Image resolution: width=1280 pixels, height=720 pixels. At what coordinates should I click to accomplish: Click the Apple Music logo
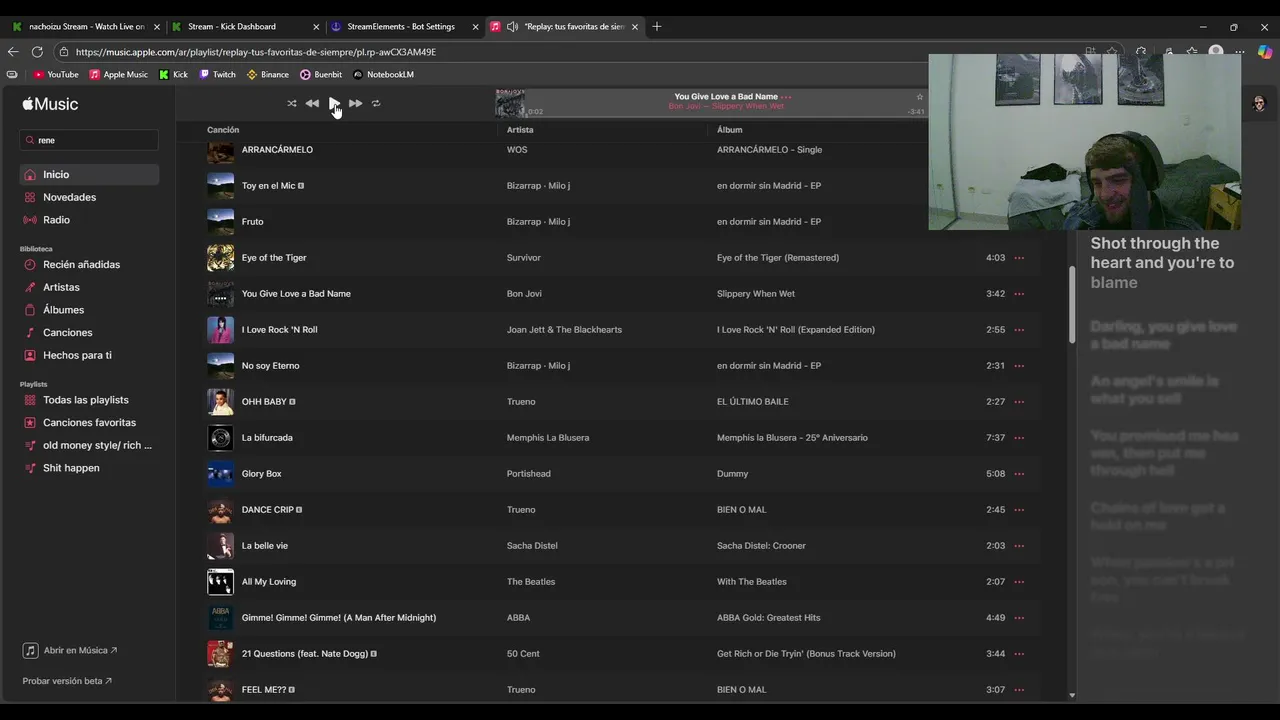tap(50, 104)
